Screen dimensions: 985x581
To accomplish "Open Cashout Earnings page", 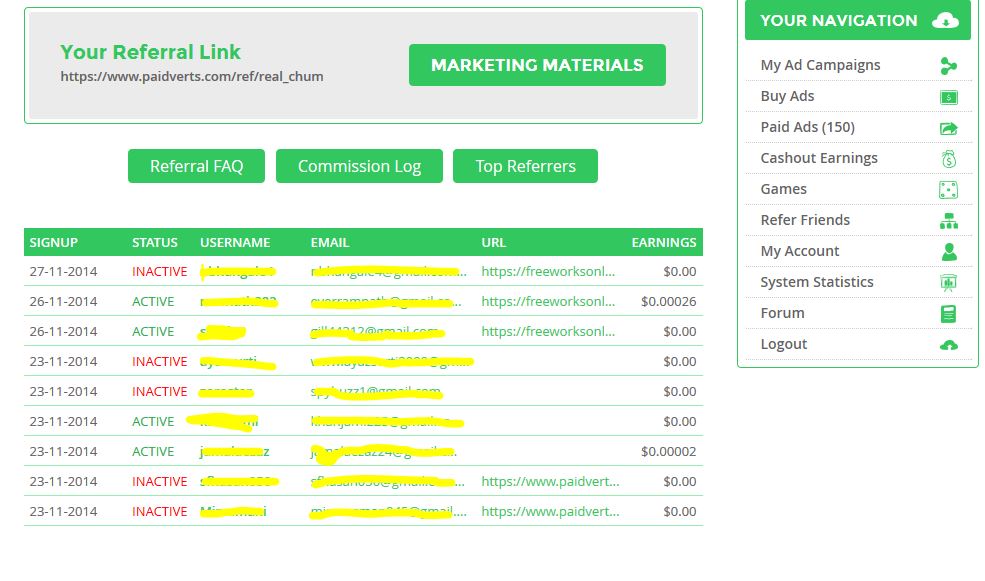I will 819,158.
